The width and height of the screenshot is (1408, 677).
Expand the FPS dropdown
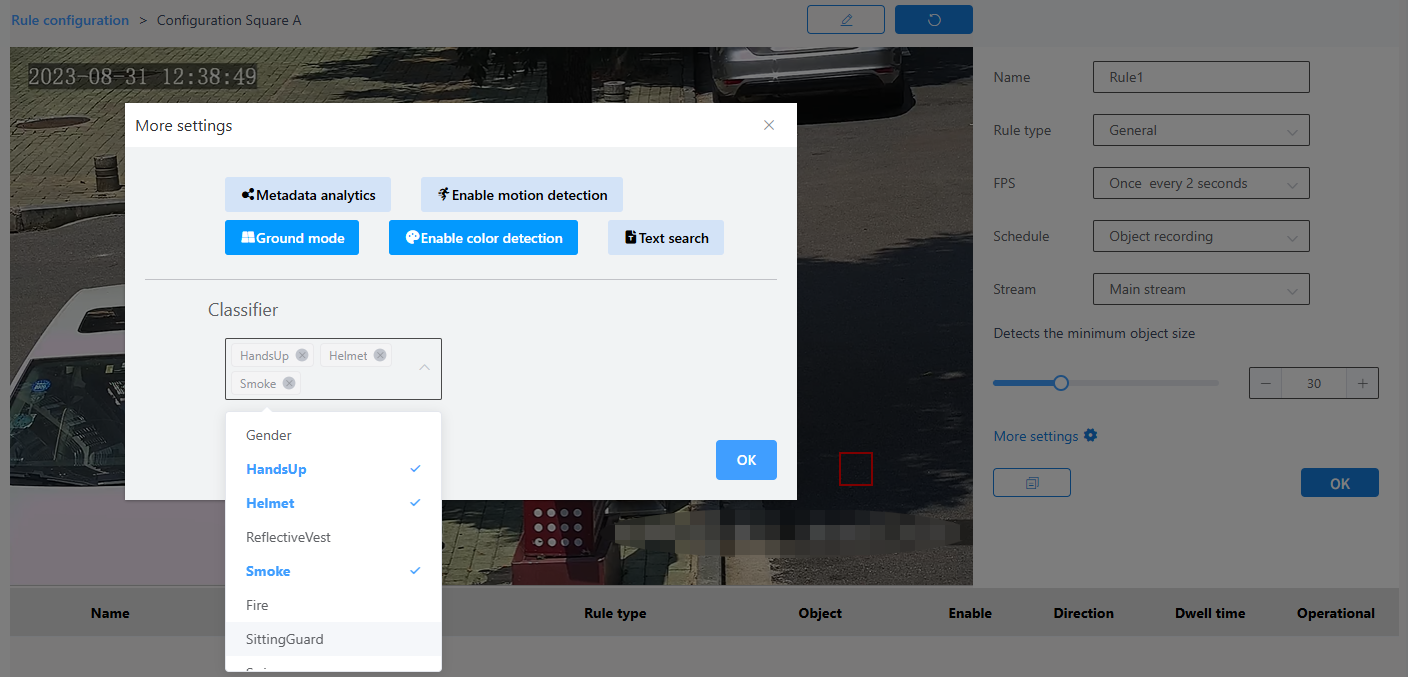[x=1201, y=184]
